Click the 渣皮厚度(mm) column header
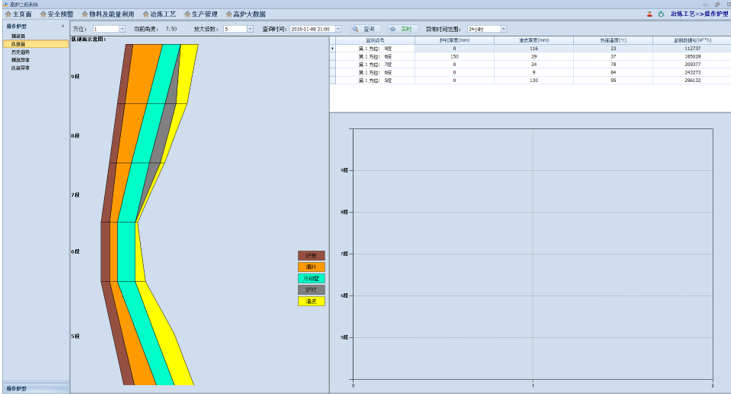The image size is (731, 394). click(534, 41)
